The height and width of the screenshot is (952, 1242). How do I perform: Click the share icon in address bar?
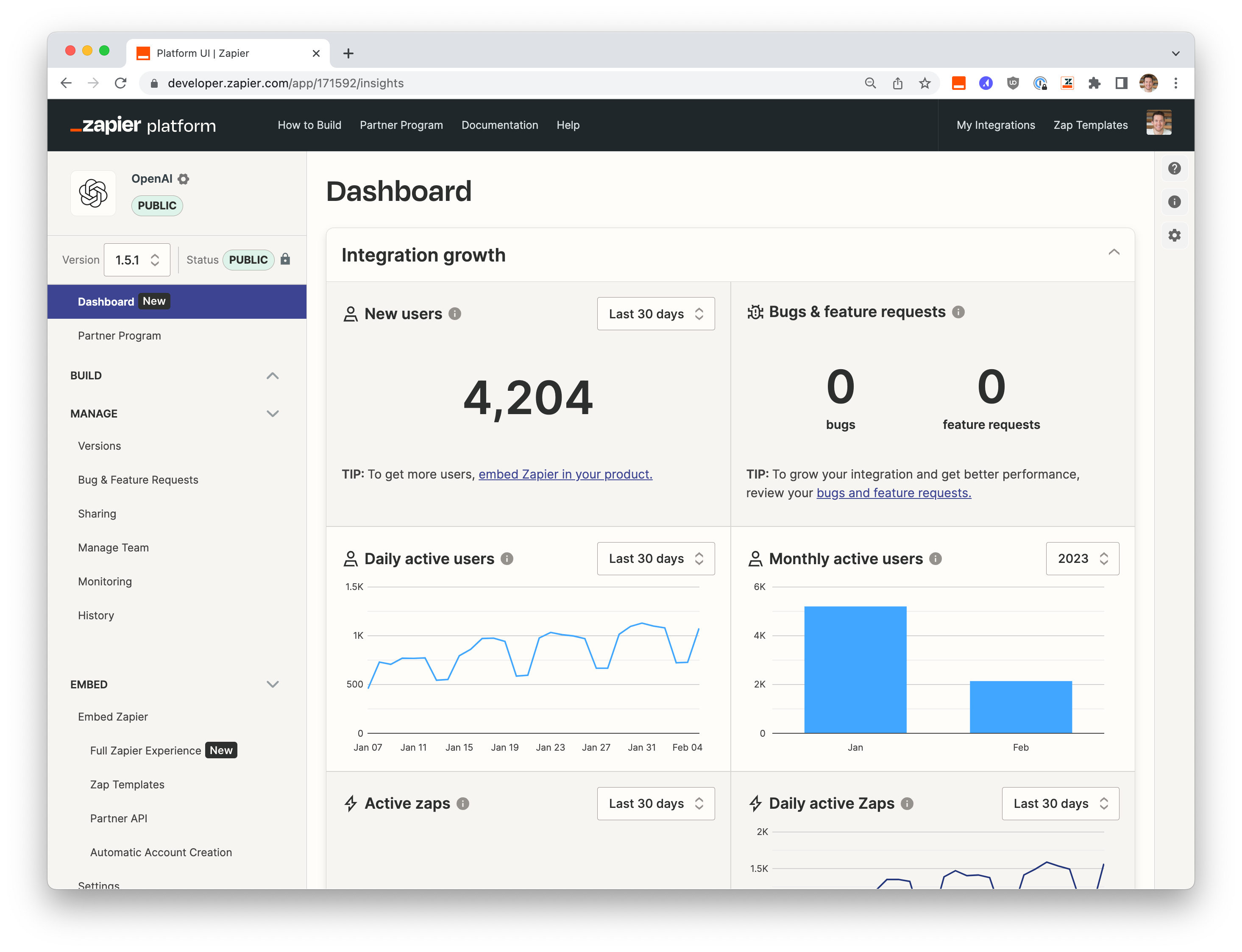(x=897, y=84)
